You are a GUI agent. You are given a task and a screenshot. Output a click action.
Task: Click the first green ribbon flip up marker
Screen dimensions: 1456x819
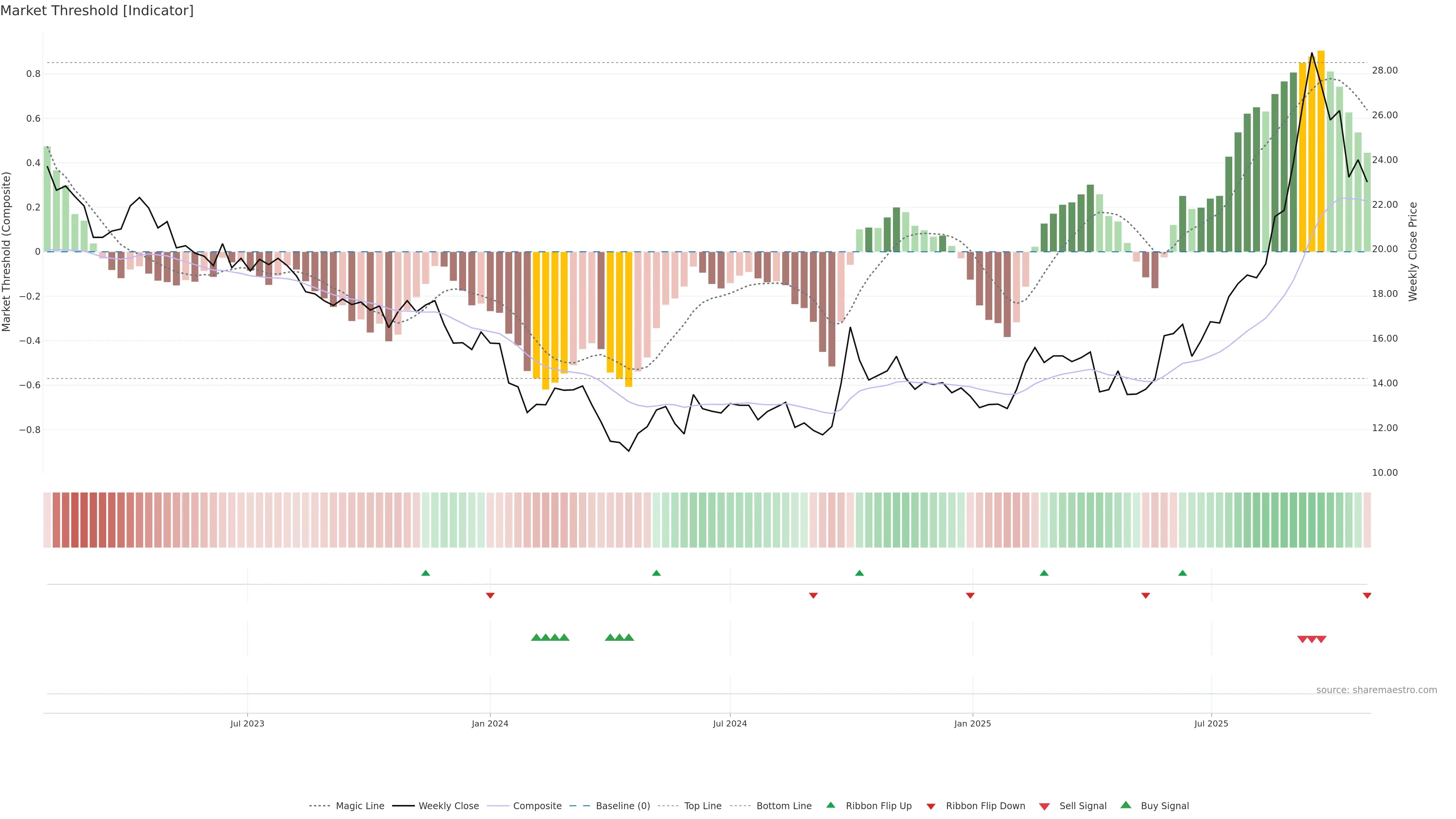click(x=425, y=573)
